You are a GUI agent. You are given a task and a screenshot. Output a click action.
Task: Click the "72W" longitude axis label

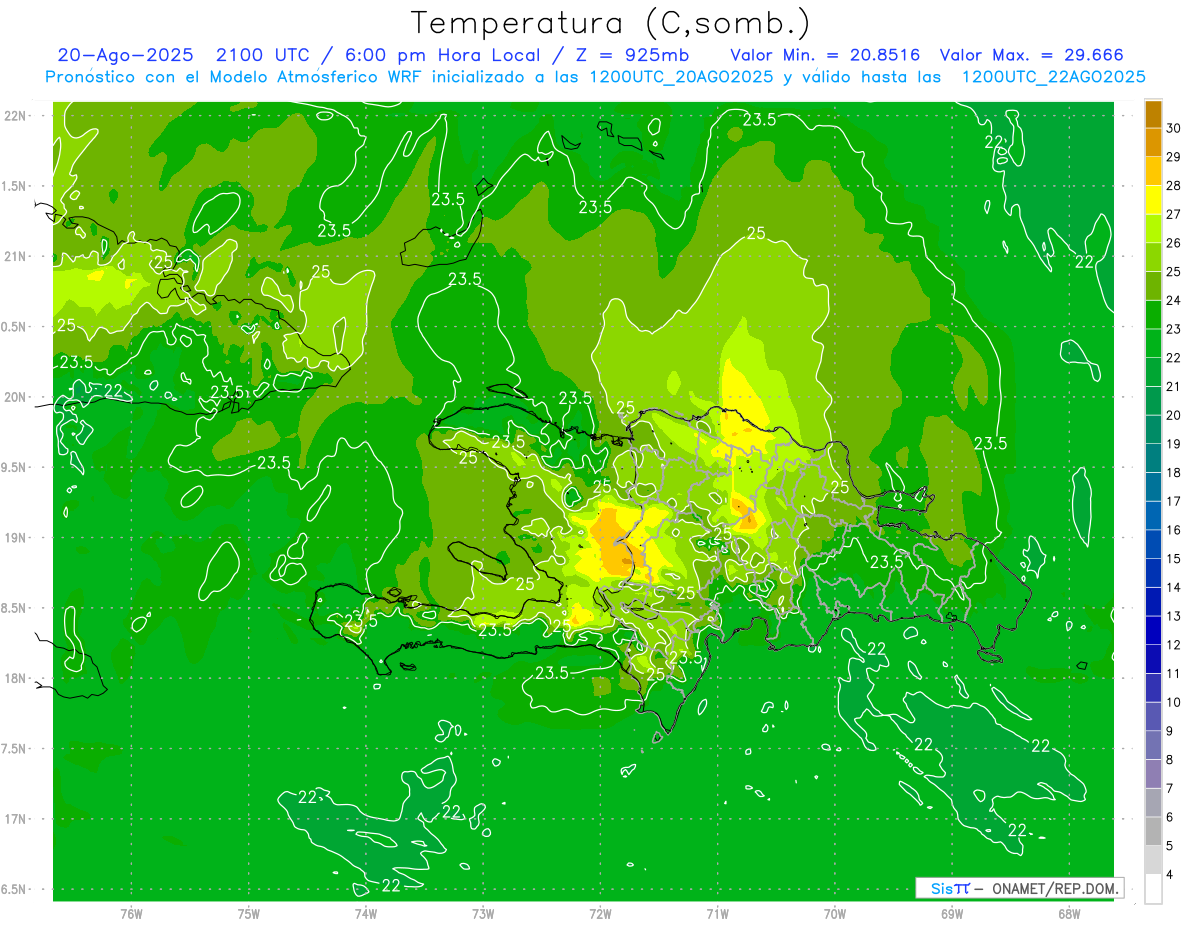tap(600, 913)
